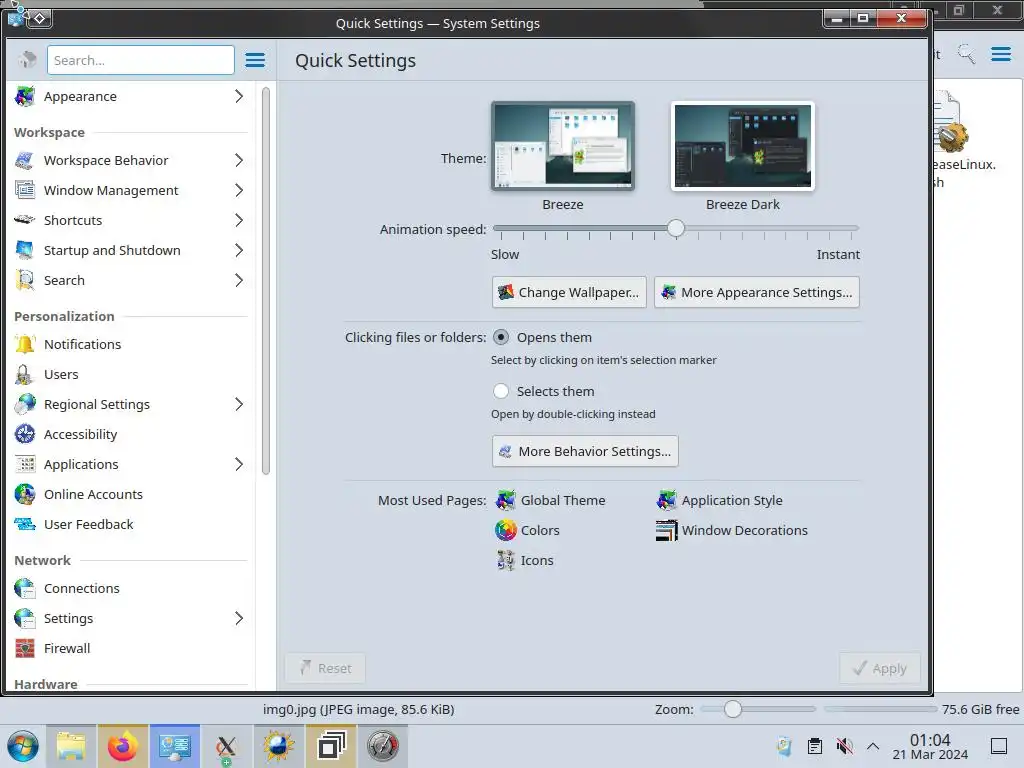Click the muted volume tray icon

[x=844, y=746]
